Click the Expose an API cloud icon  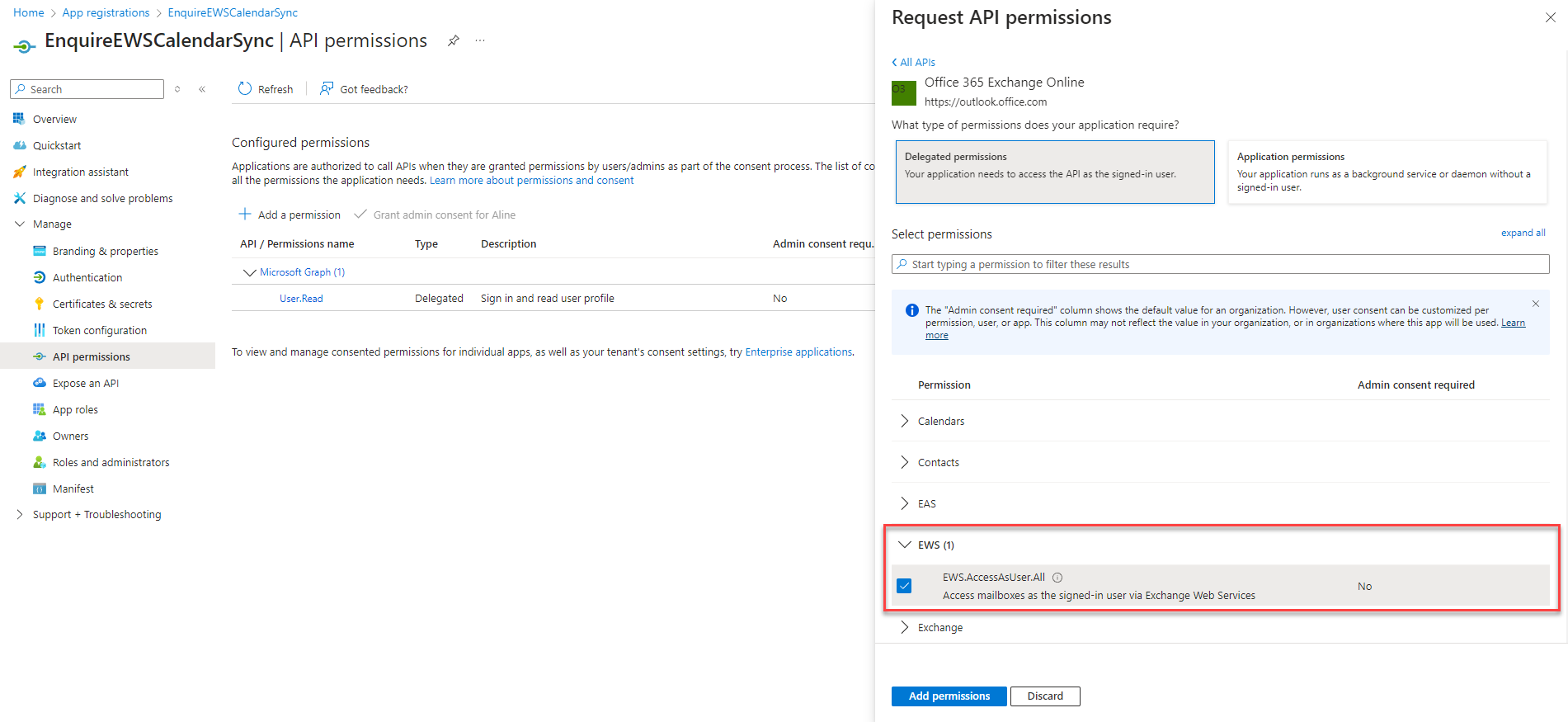click(x=39, y=383)
